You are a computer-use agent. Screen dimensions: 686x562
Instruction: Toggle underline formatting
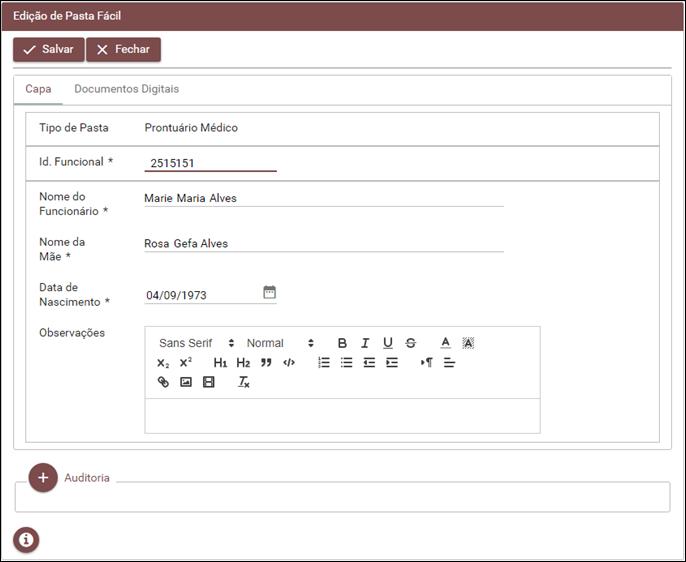point(388,343)
